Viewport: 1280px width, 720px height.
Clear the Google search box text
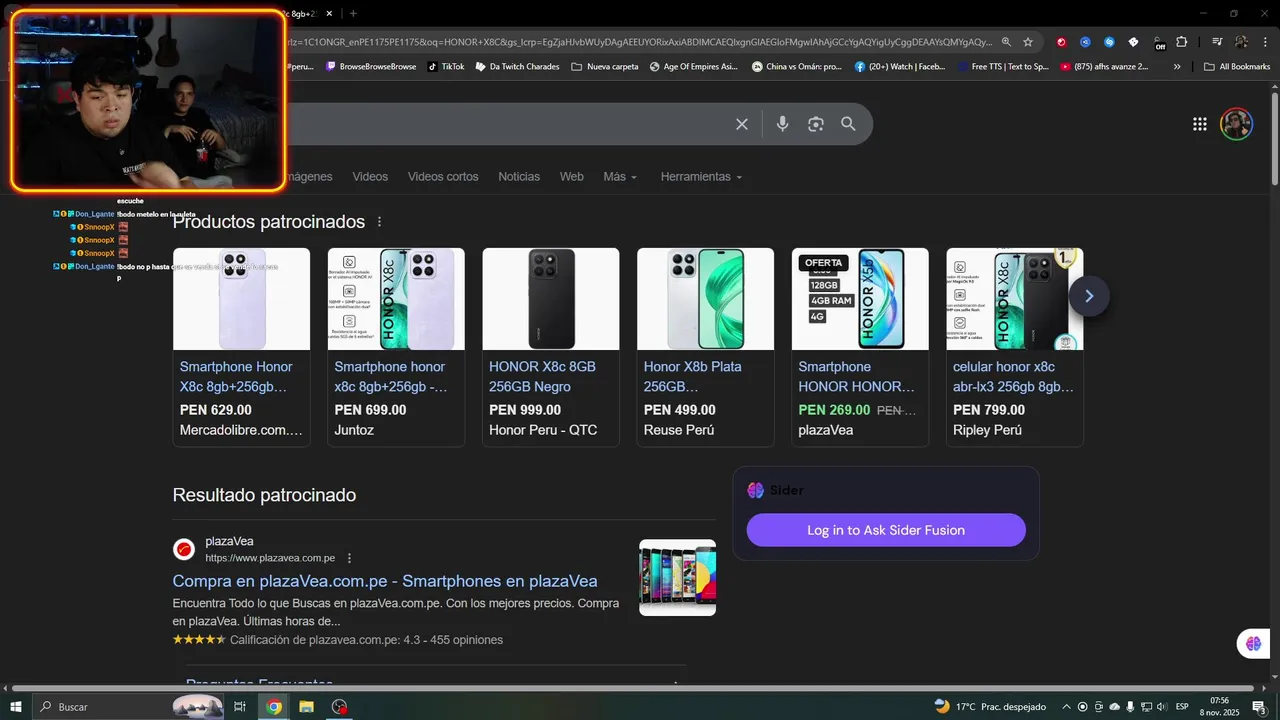click(x=742, y=124)
